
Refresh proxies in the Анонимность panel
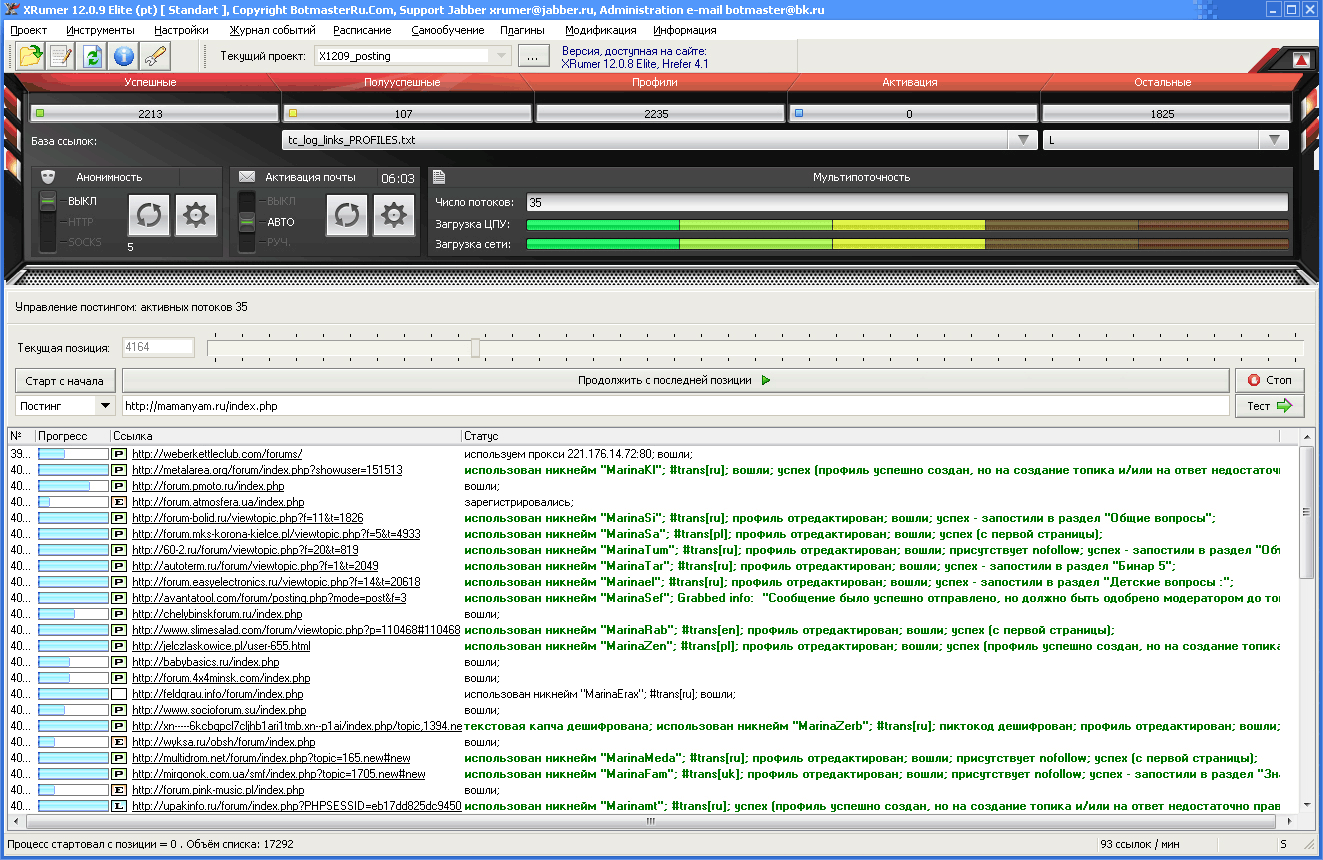click(x=149, y=215)
